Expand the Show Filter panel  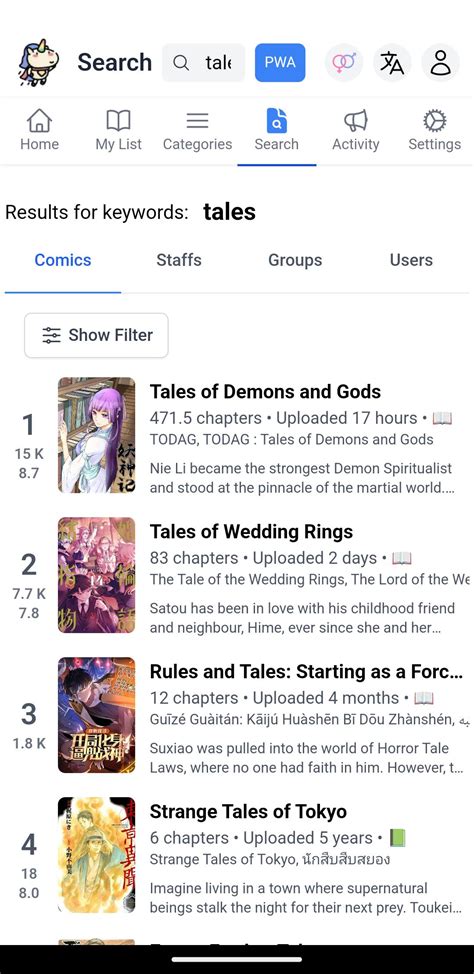(96, 335)
